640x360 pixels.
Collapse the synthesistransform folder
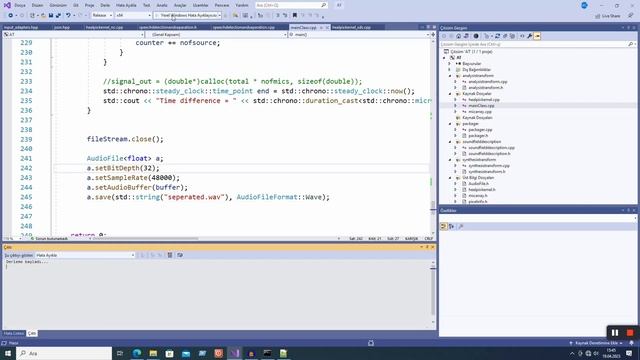pos(451,160)
